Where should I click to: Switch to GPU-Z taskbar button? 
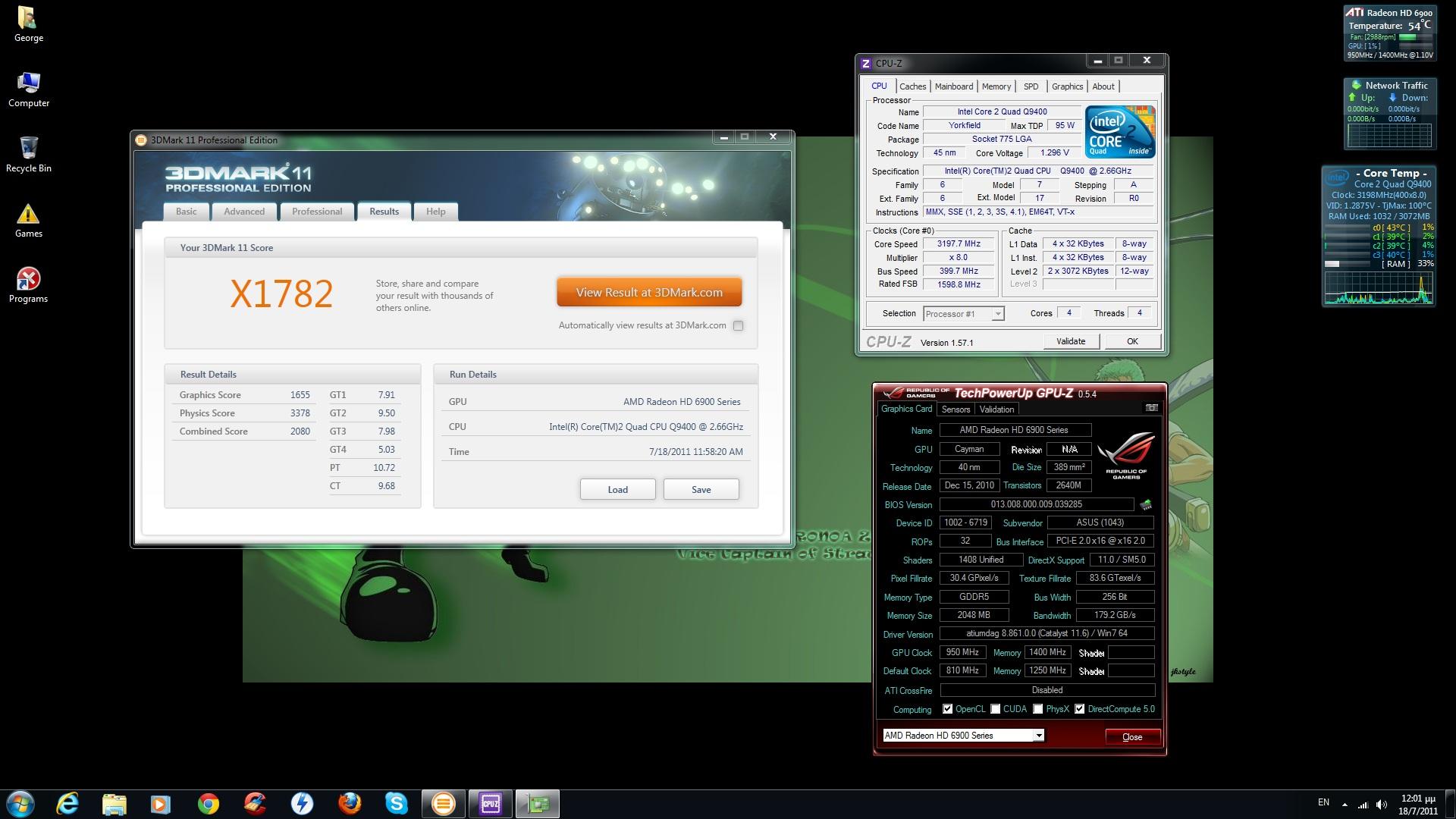tap(538, 804)
